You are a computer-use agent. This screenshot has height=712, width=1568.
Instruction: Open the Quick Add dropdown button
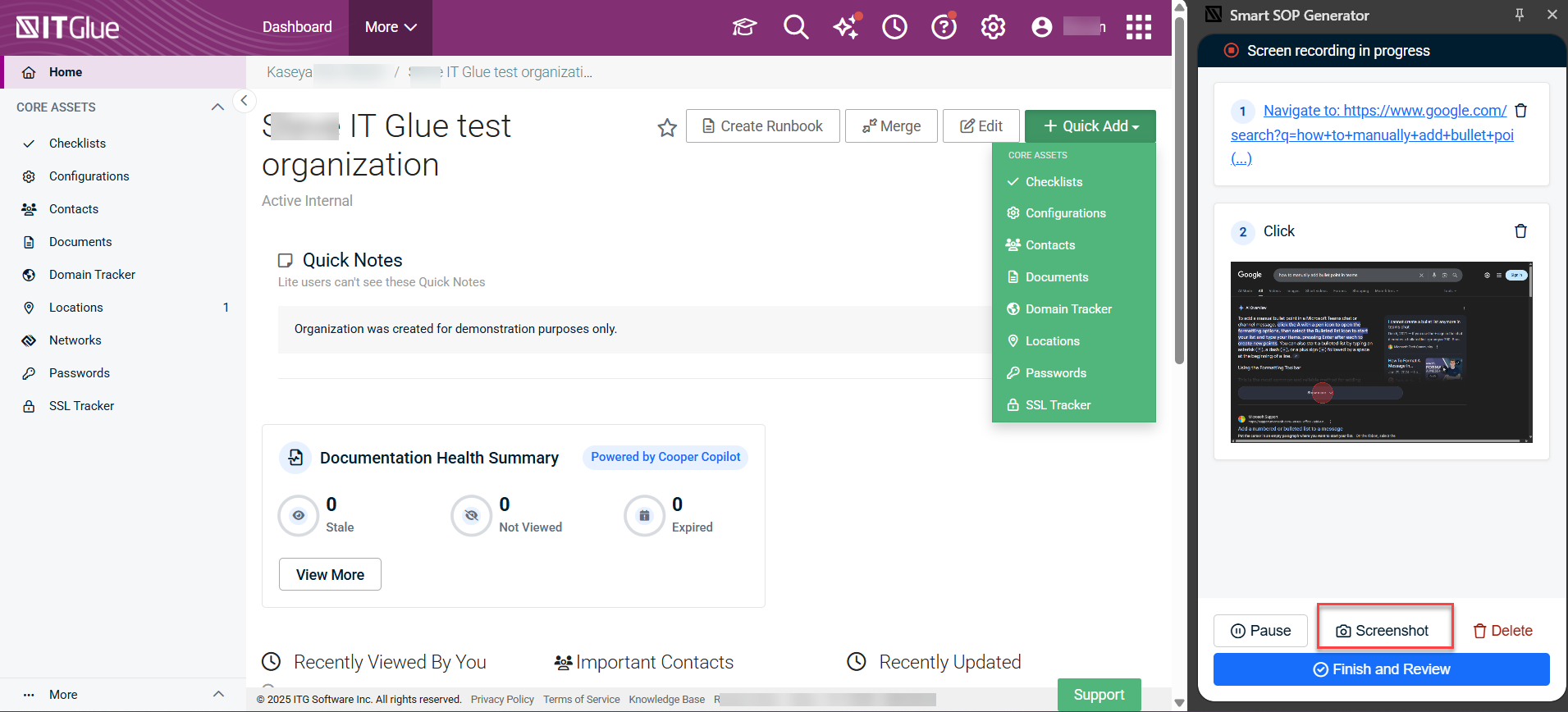tap(1090, 126)
